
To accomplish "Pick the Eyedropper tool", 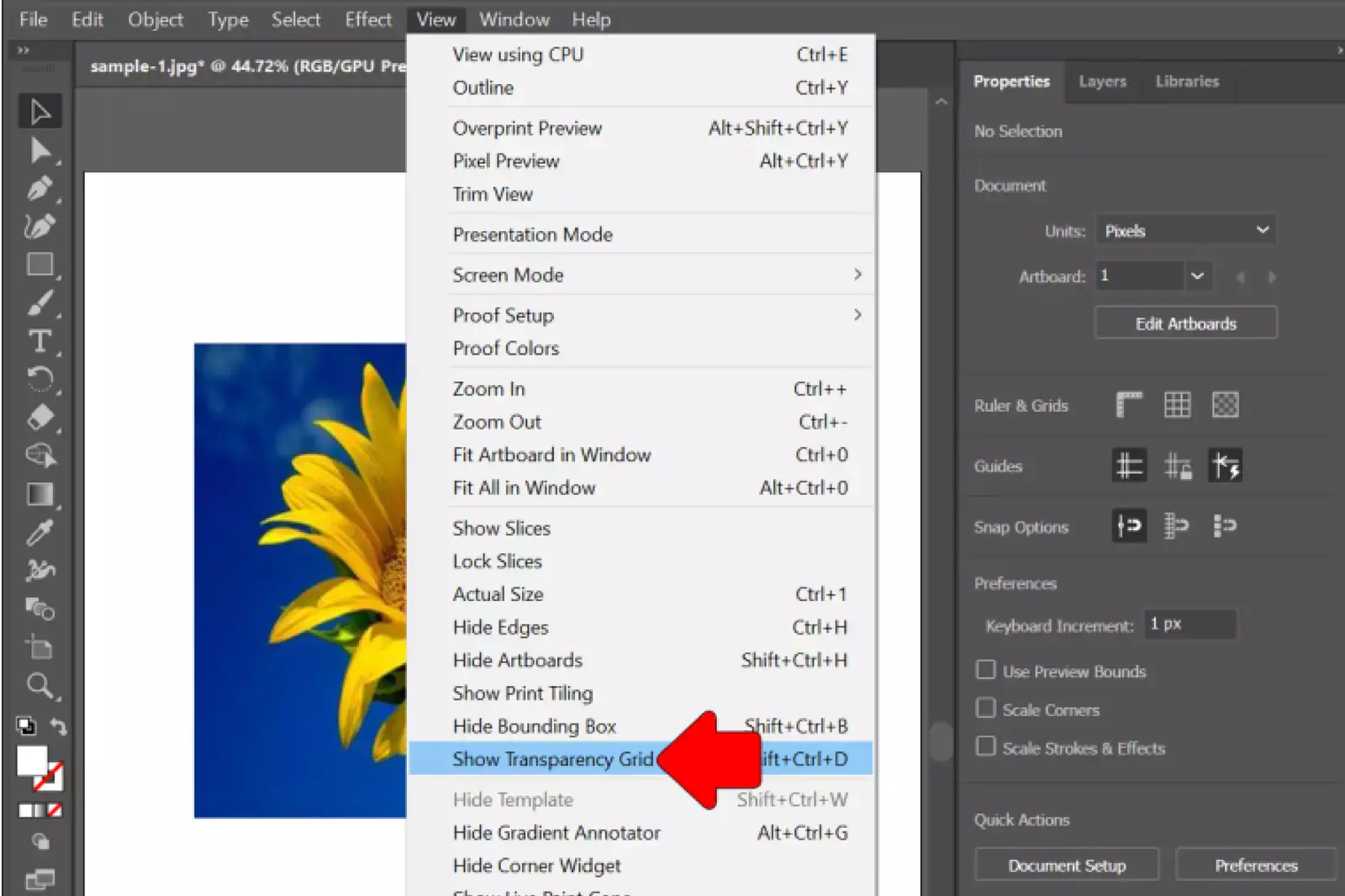I will point(39,532).
